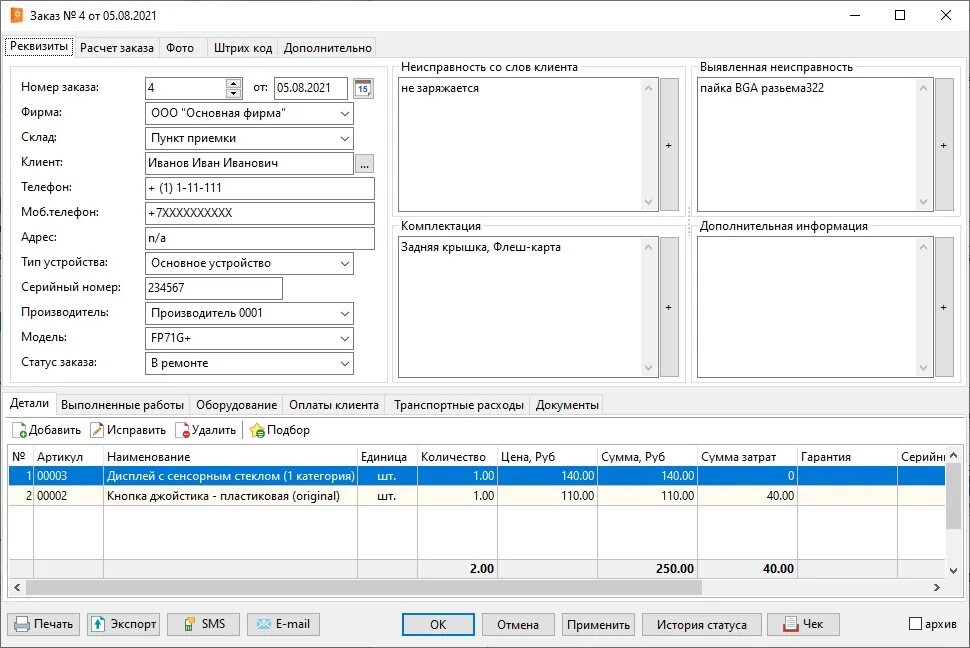Open the Оплаты клиента tab
This screenshot has width=970, height=648.
(334, 405)
